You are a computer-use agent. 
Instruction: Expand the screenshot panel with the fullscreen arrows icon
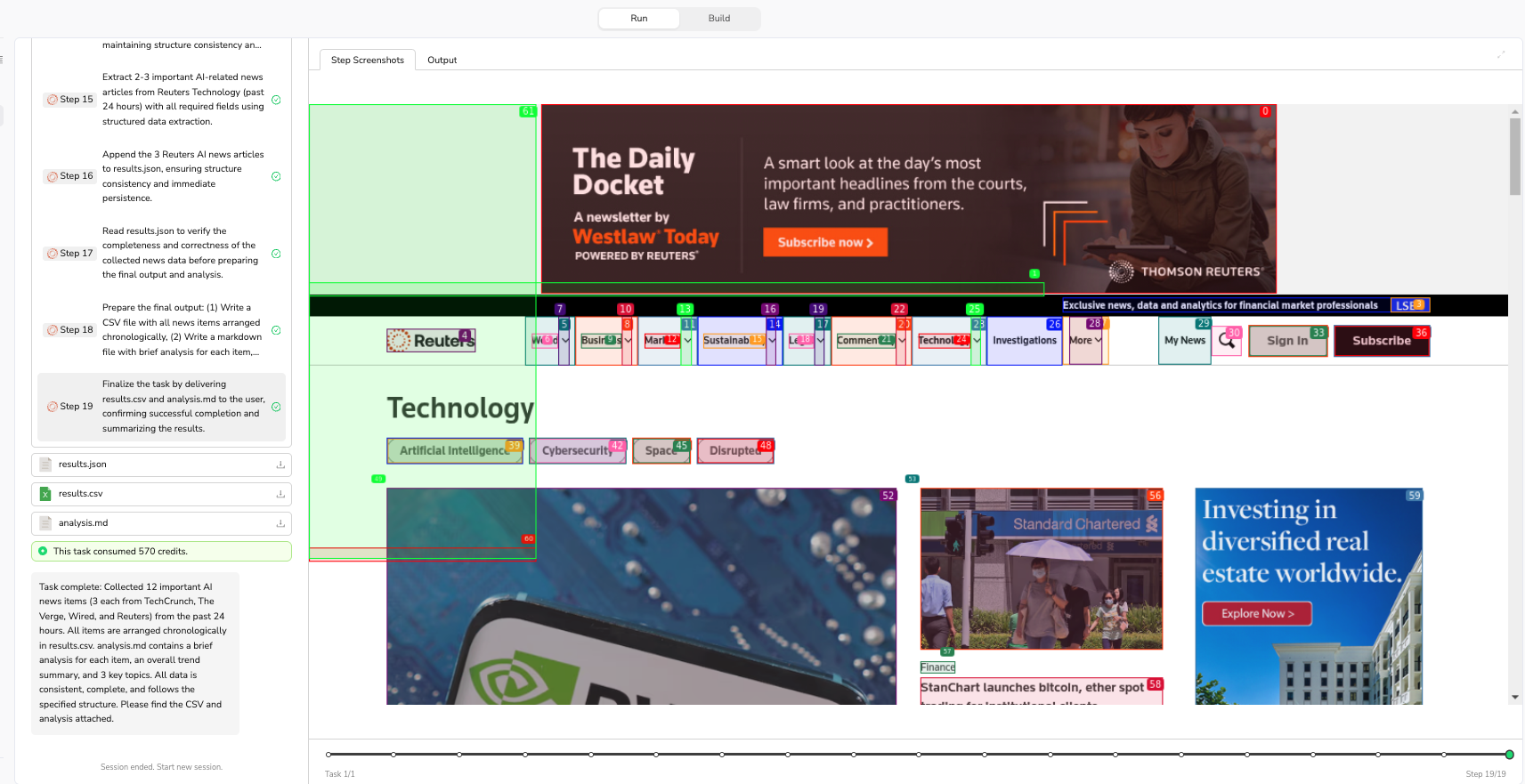click(x=1501, y=54)
